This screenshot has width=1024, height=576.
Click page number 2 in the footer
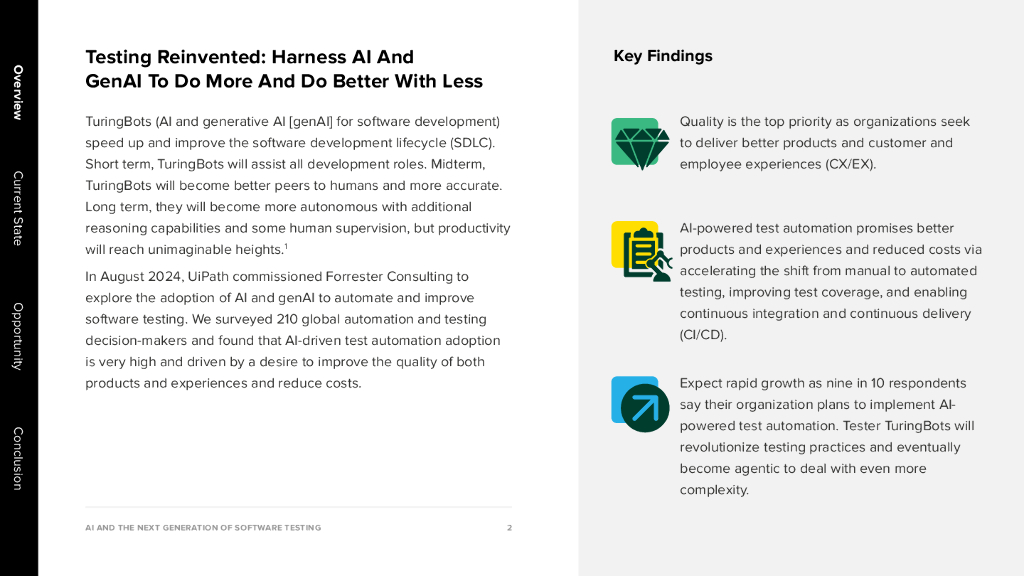click(509, 528)
